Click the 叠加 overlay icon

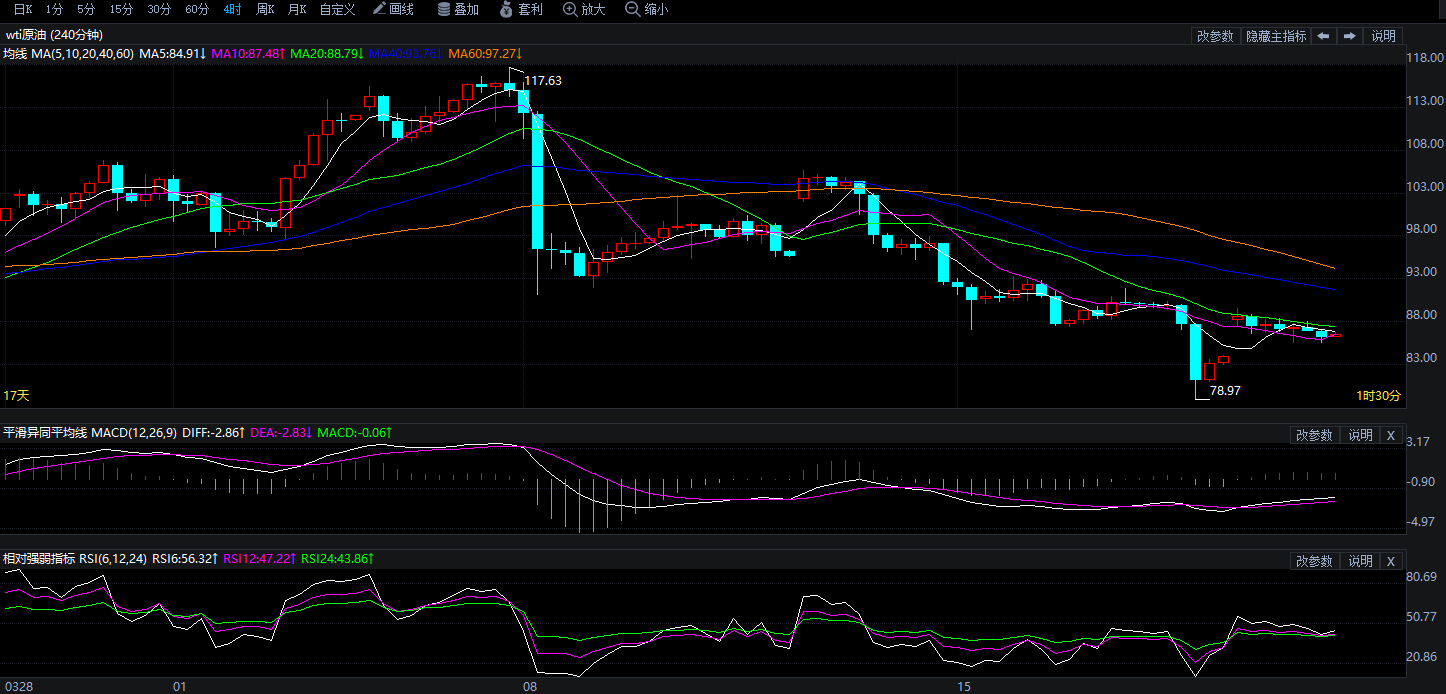[x=458, y=9]
